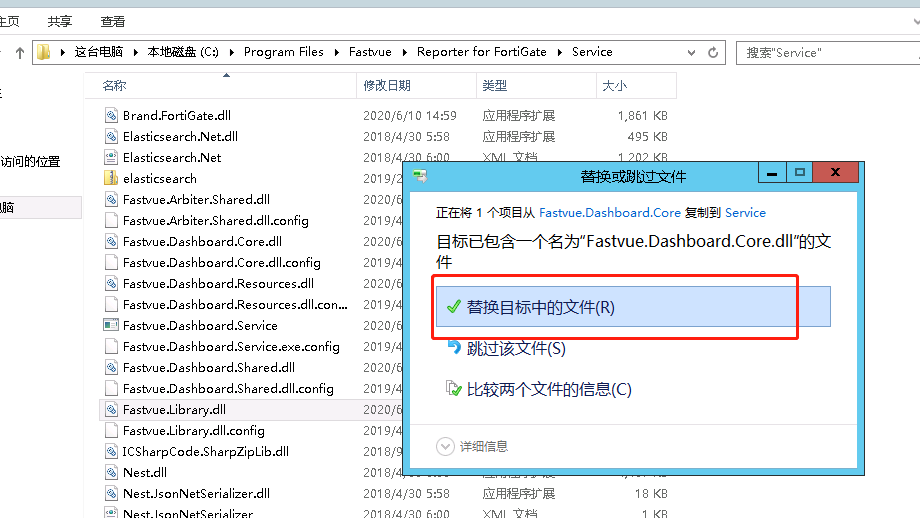Screen dimensions: 920x518
Task: Select the Nest.JsonNetSerializer.dll file name
Action: [197, 493]
